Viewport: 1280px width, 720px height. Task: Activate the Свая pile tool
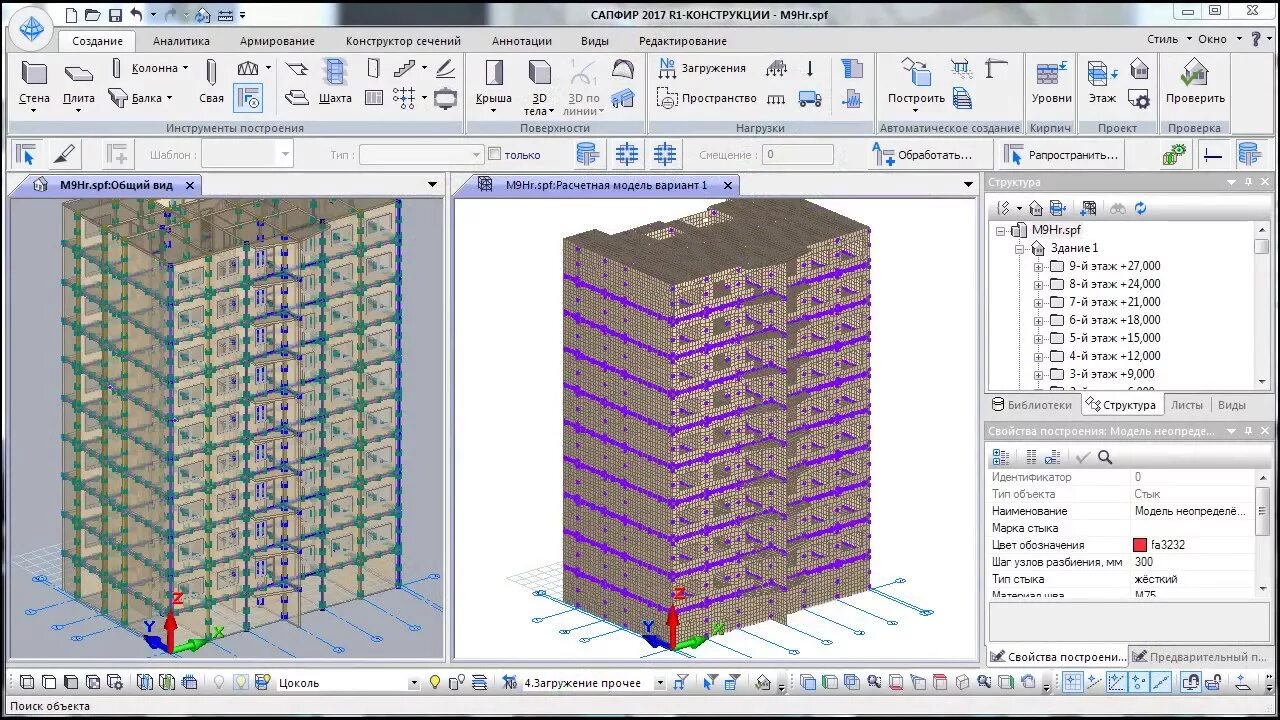(211, 83)
